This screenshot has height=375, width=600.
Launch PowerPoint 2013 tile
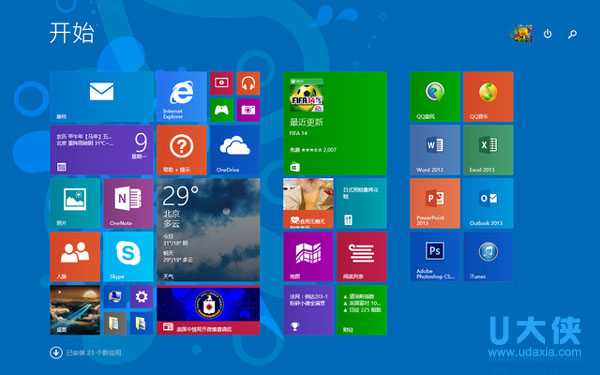[435, 203]
